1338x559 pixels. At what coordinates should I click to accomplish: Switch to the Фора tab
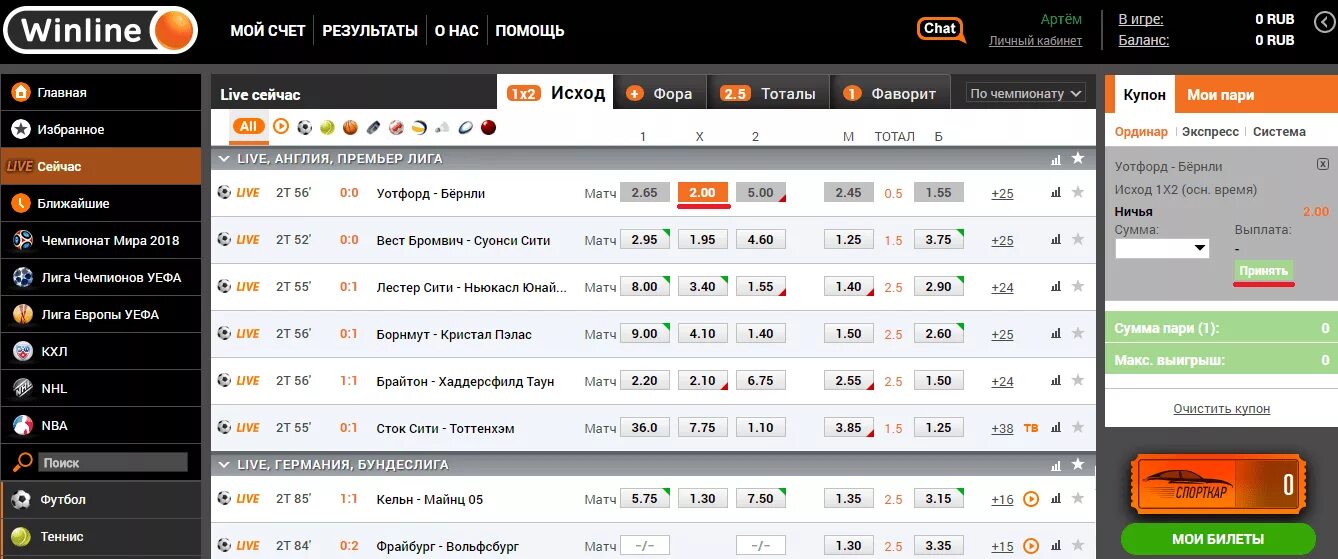pyautogui.click(x=661, y=93)
